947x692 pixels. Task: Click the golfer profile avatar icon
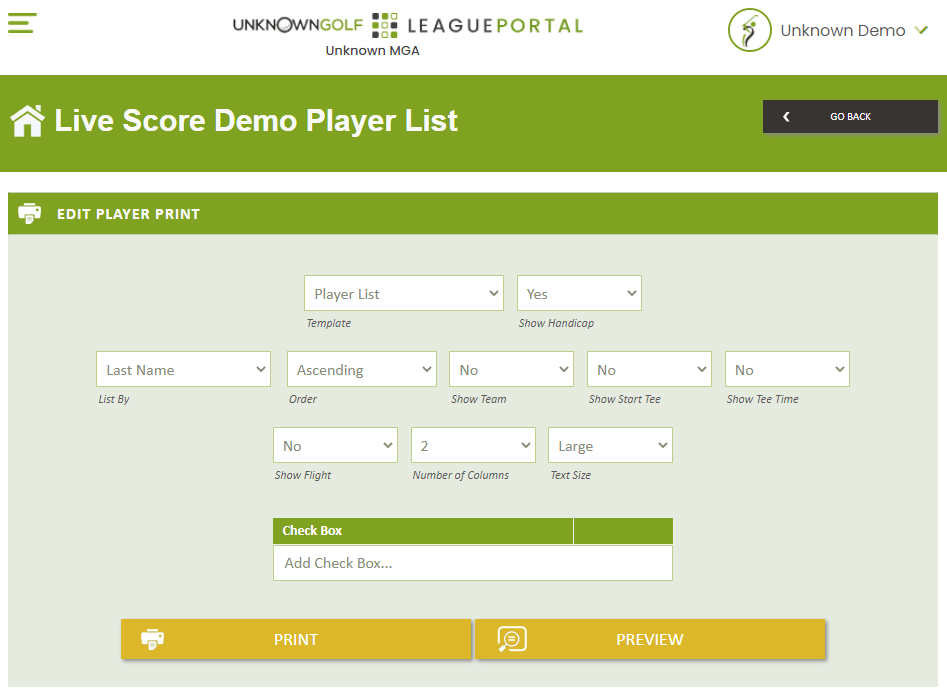coord(749,30)
